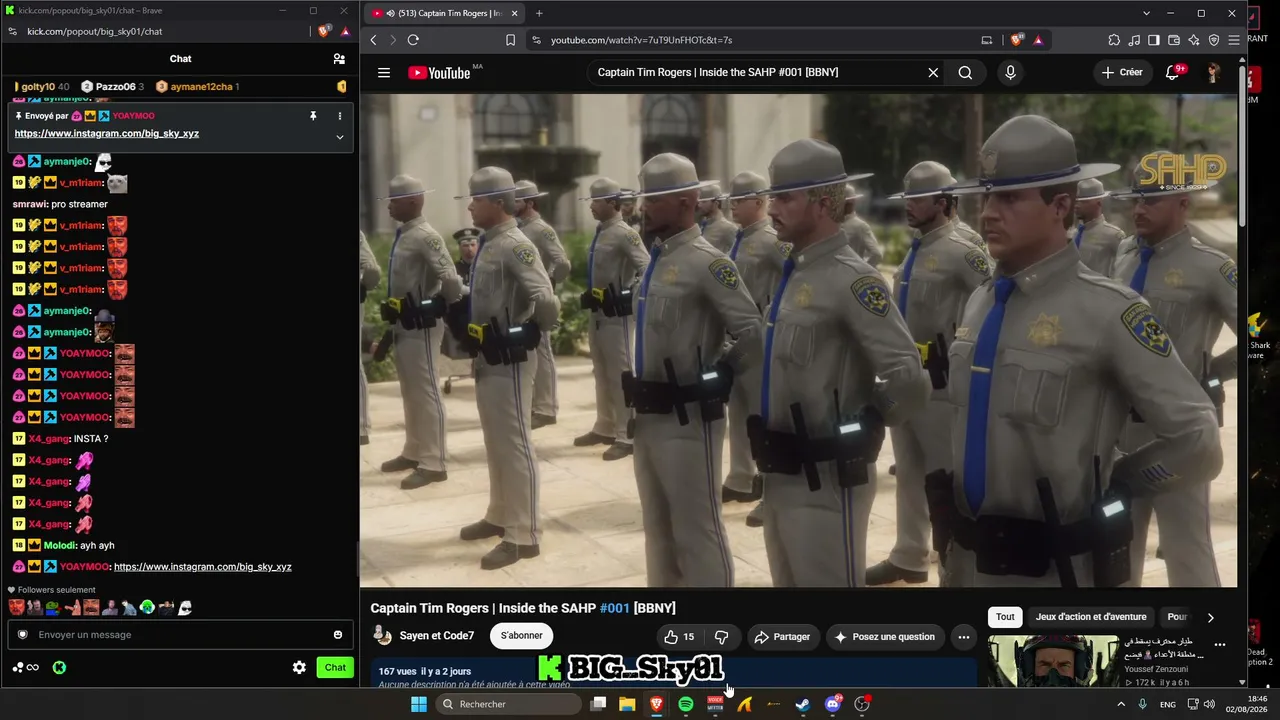Dislike the video with thumbs down
Screen dimensions: 1280x720
pyautogui.click(x=721, y=637)
